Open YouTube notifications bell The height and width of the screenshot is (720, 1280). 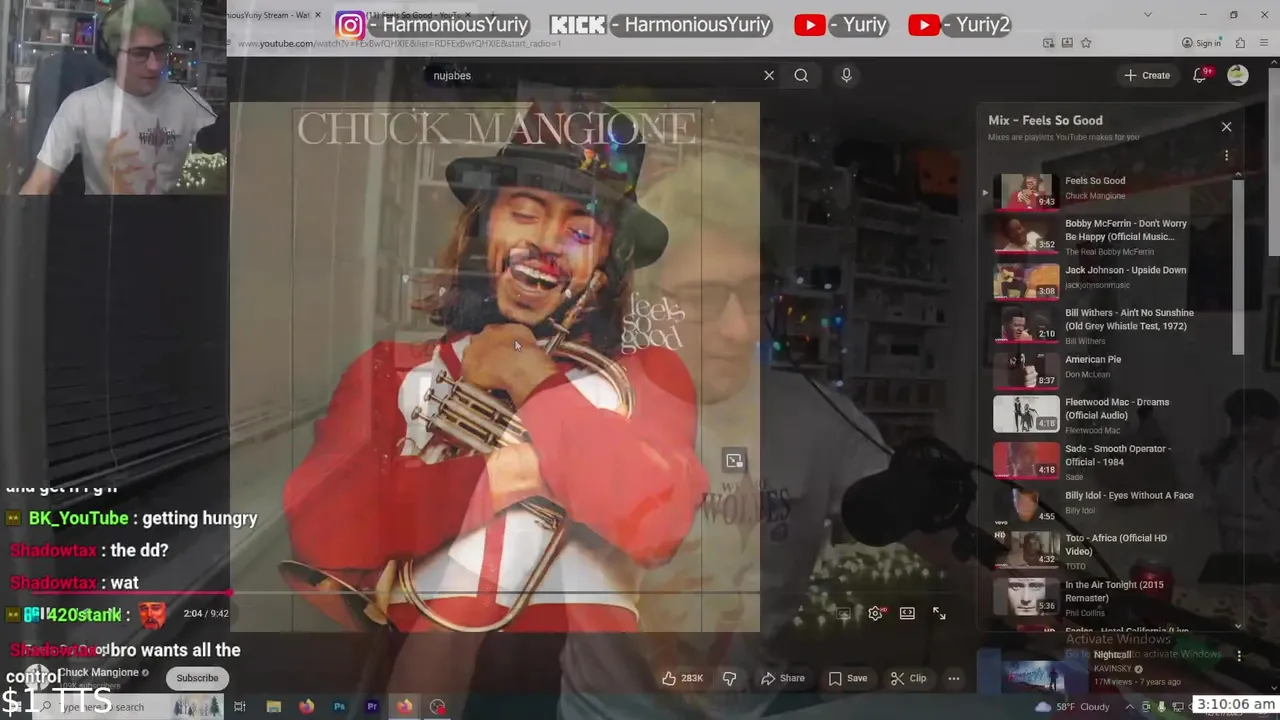click(x=1200, y=75)
